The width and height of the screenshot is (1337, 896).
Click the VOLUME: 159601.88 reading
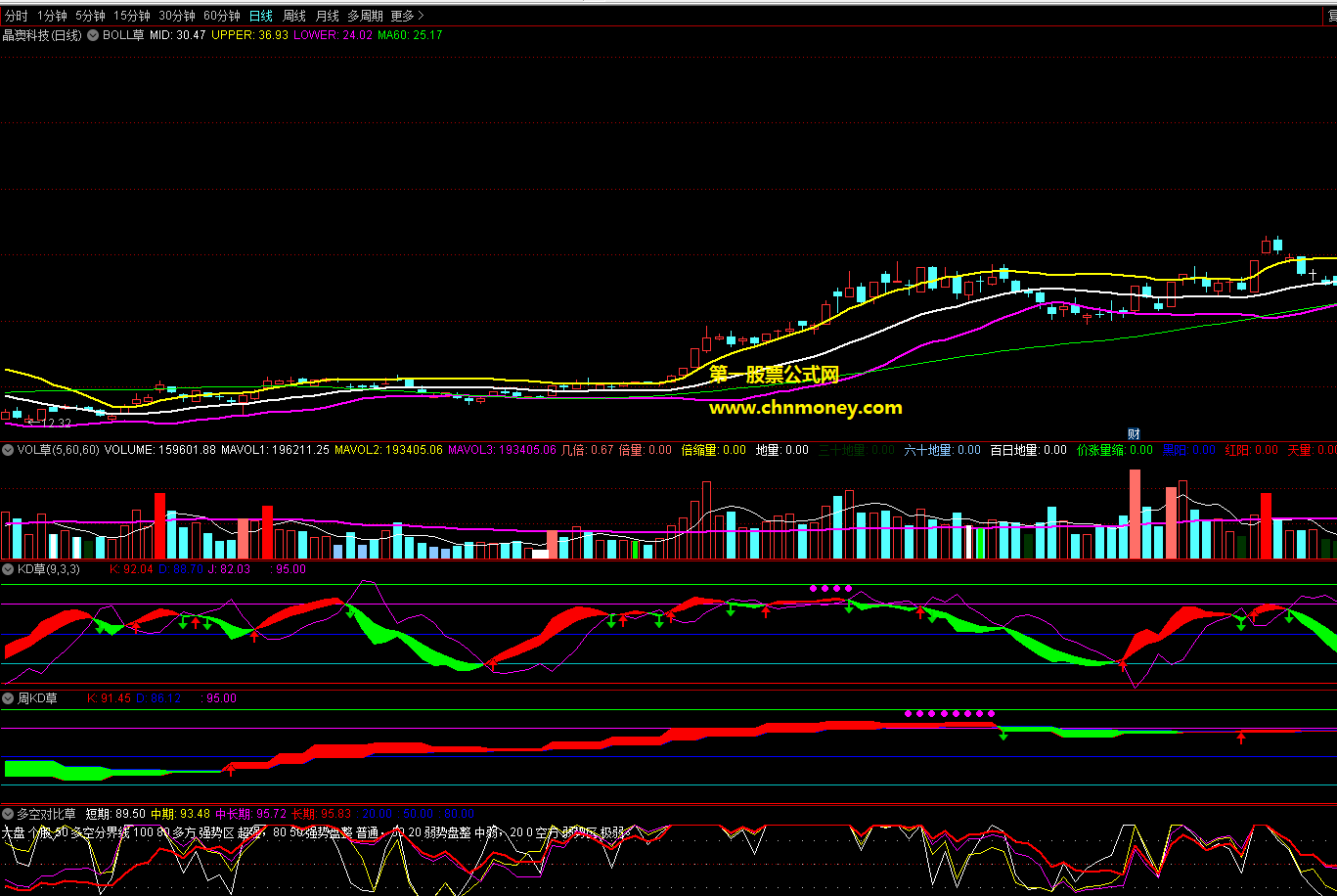[x=159, y=450]
